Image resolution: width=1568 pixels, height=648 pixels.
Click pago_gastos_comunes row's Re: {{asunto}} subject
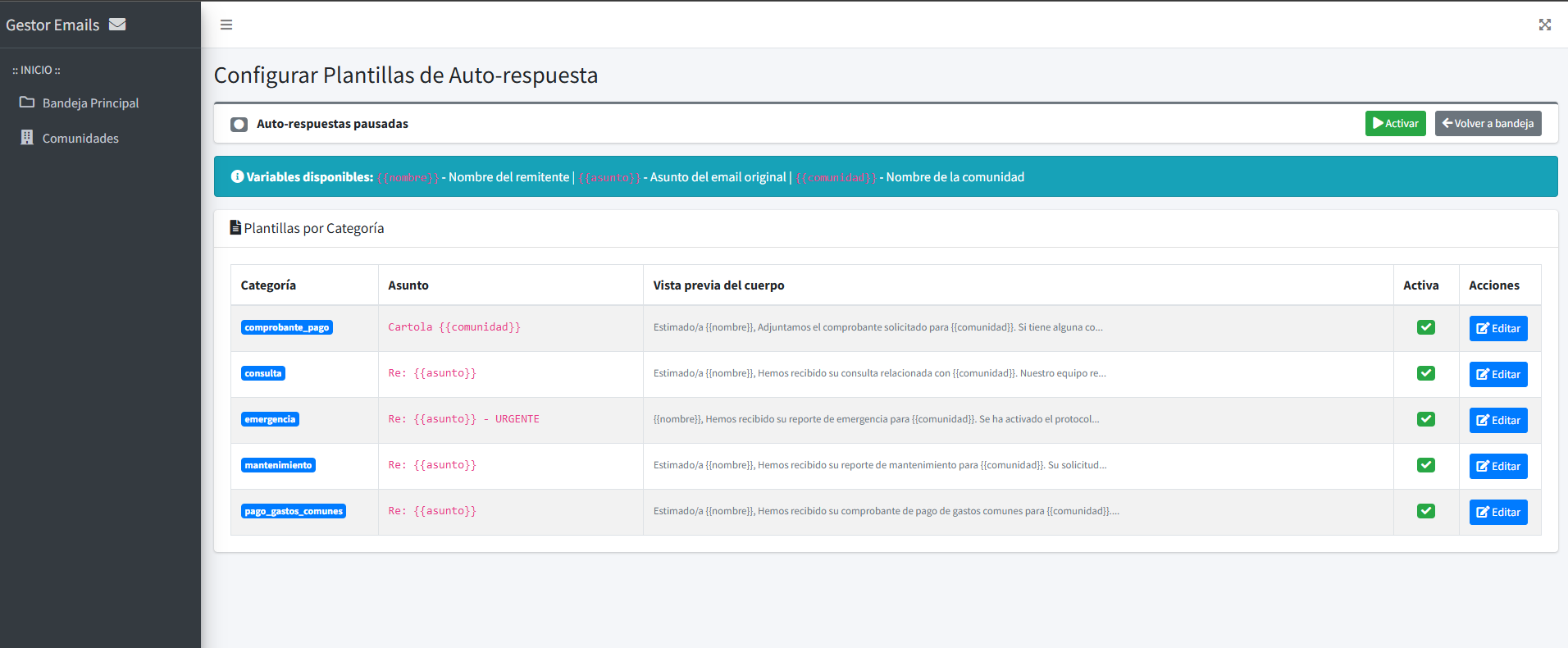[432, 511]
